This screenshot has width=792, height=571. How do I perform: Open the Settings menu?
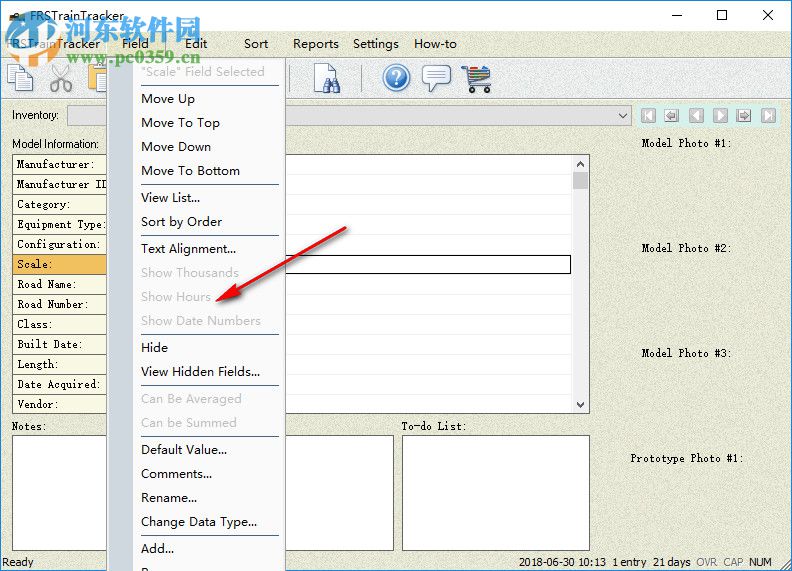(375, 44)
